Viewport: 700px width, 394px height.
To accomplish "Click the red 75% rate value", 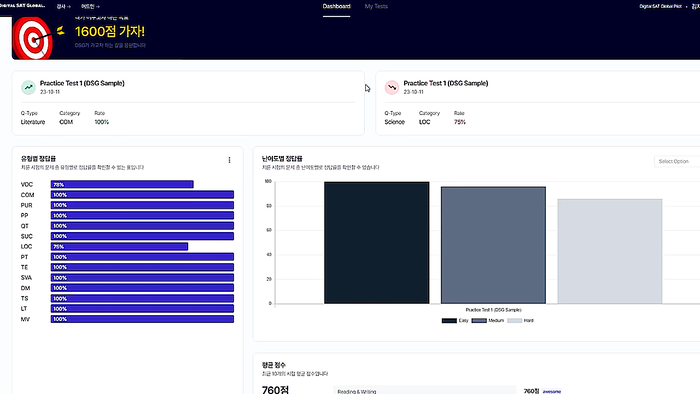I will pos(460,122).
